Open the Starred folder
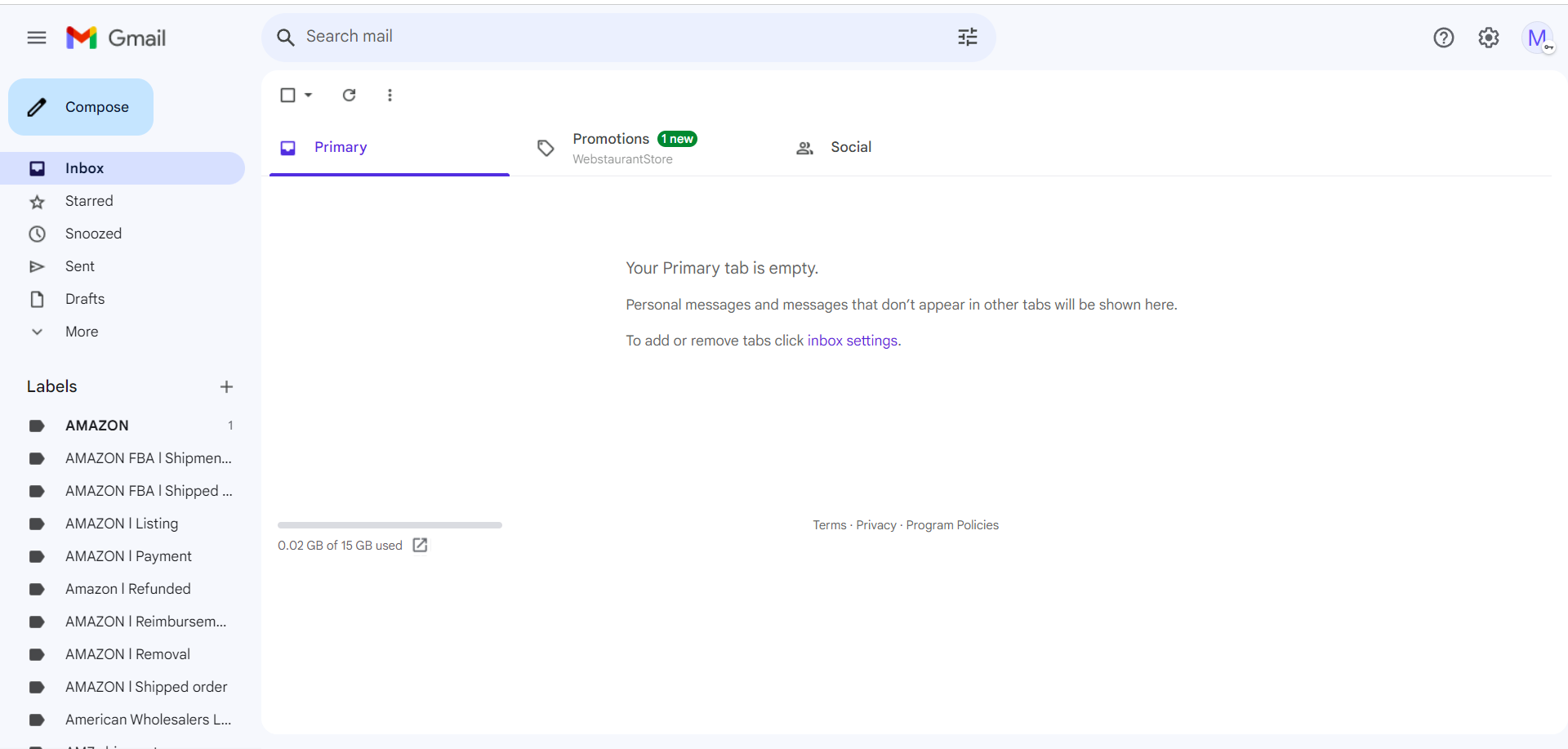The height and width of the screenshot is (749, 1568). [x=122, y=201]
